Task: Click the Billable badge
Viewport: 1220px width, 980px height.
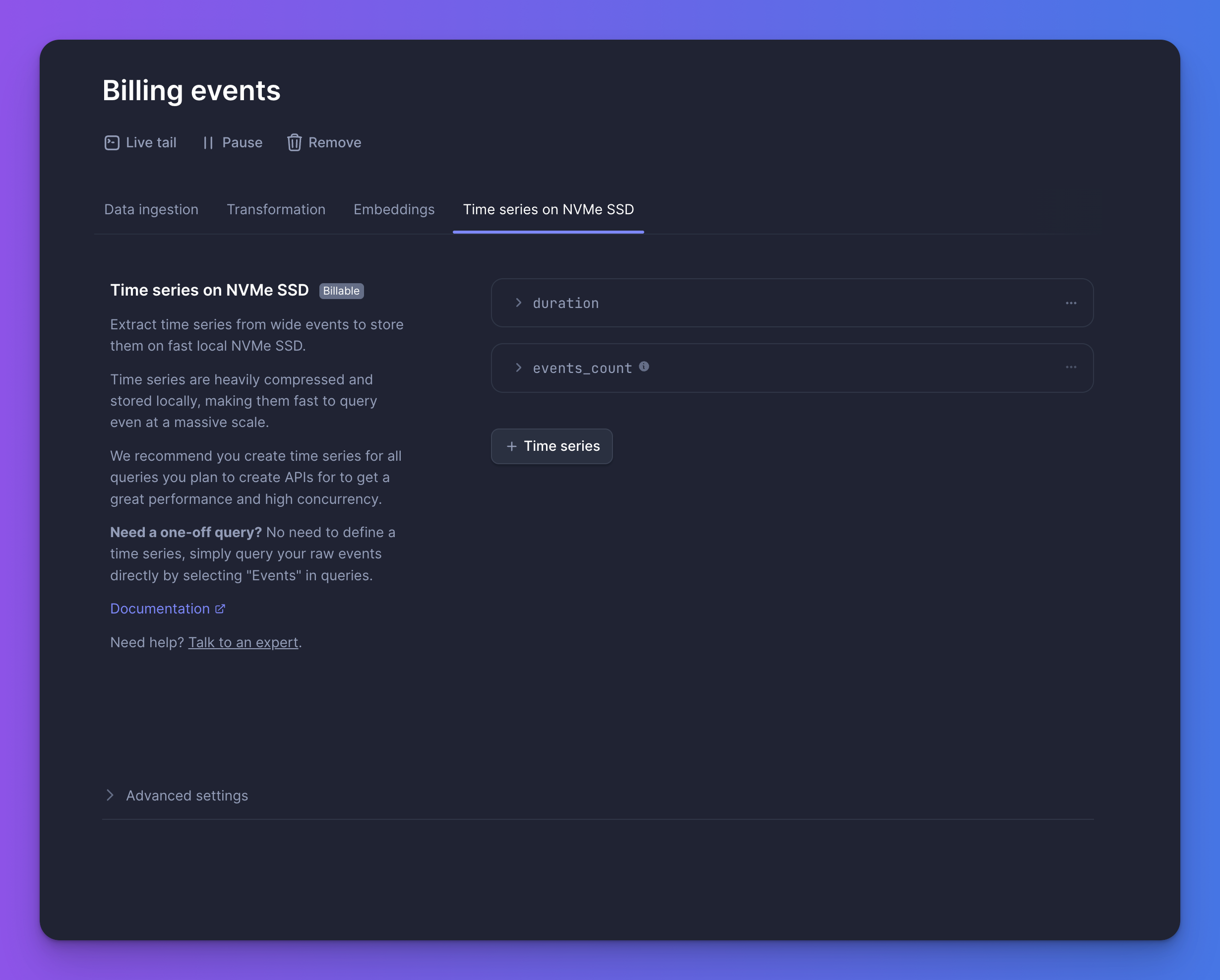Action: pyautogui.click(x=341, y=291)
